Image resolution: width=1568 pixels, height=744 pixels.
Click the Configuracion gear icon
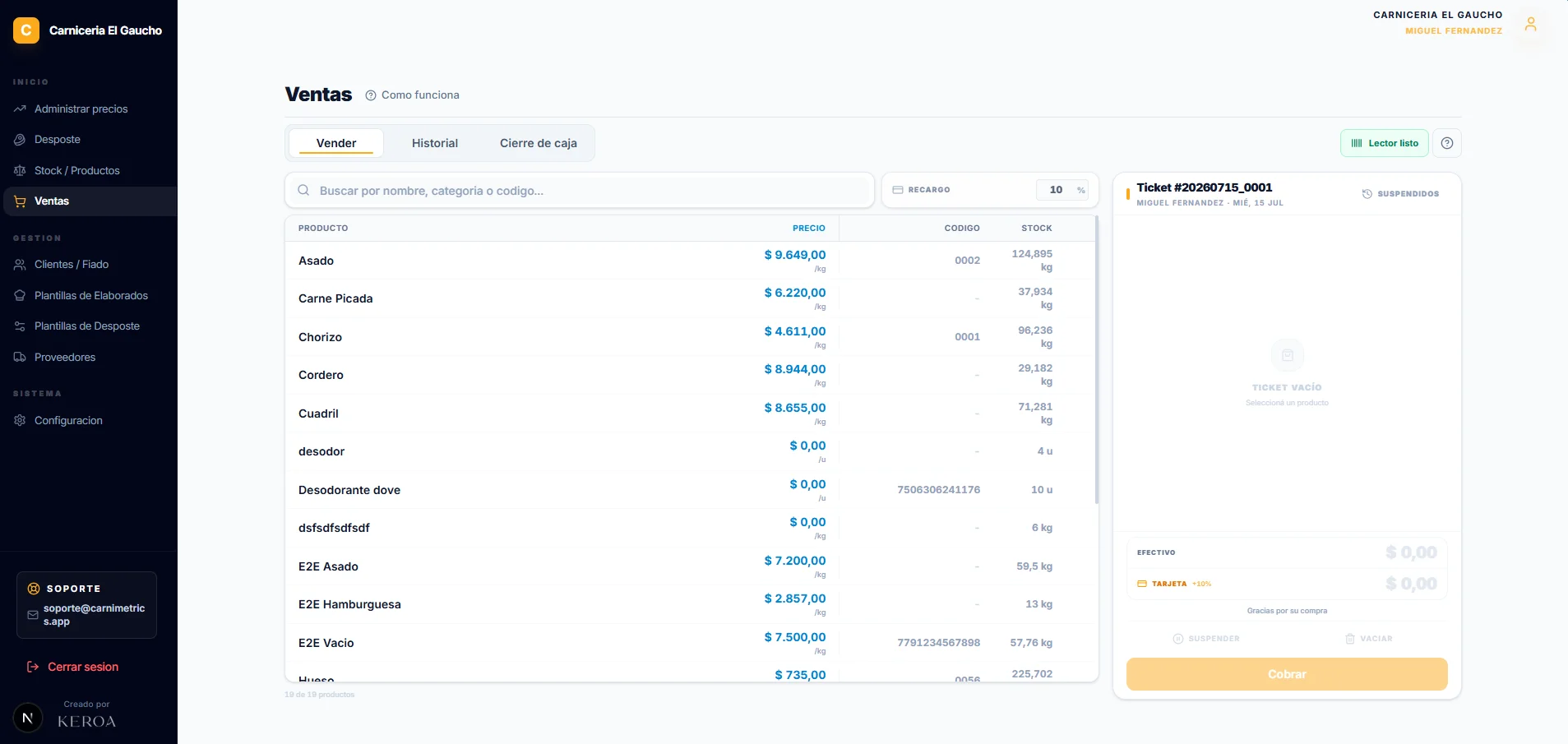(x=20, y=420)
